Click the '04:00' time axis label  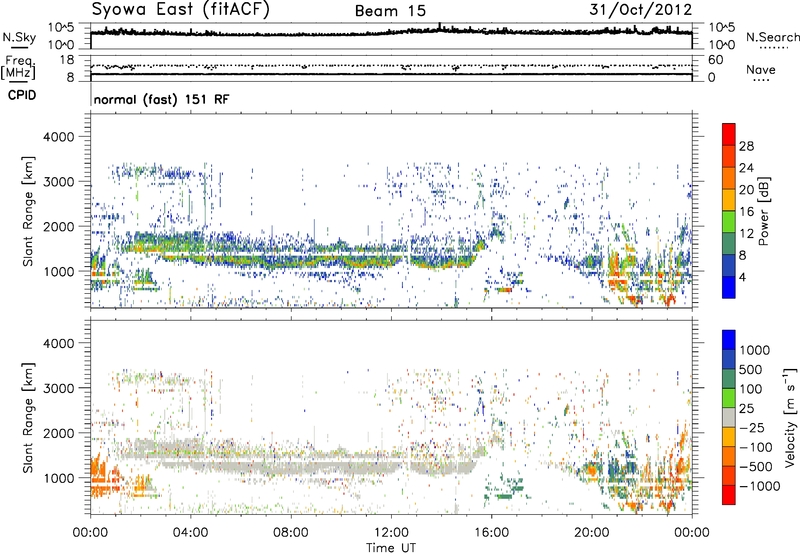pyautogui.click(x=190, y=533)
